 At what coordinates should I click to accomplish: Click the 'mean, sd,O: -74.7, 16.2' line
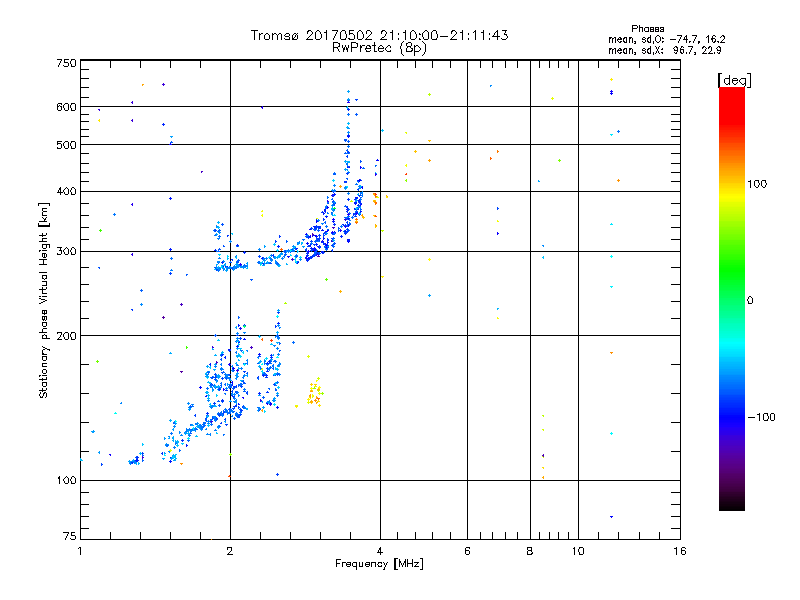coord(666,39)
